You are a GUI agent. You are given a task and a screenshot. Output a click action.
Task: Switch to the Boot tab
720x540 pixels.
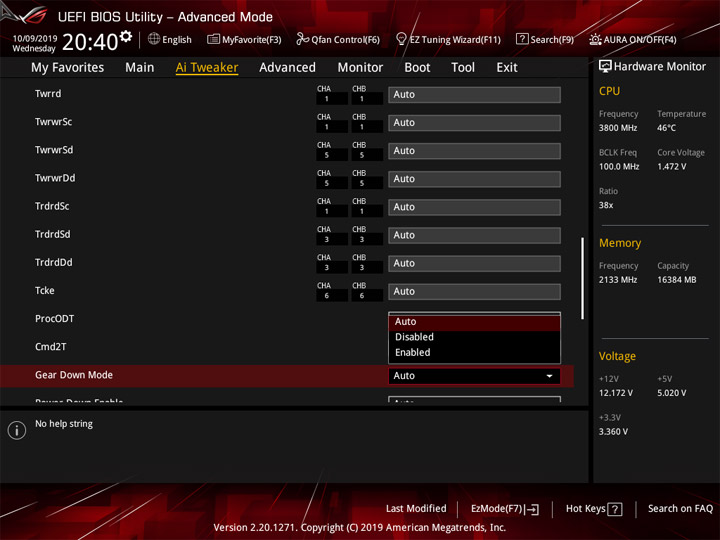point(417,68)
